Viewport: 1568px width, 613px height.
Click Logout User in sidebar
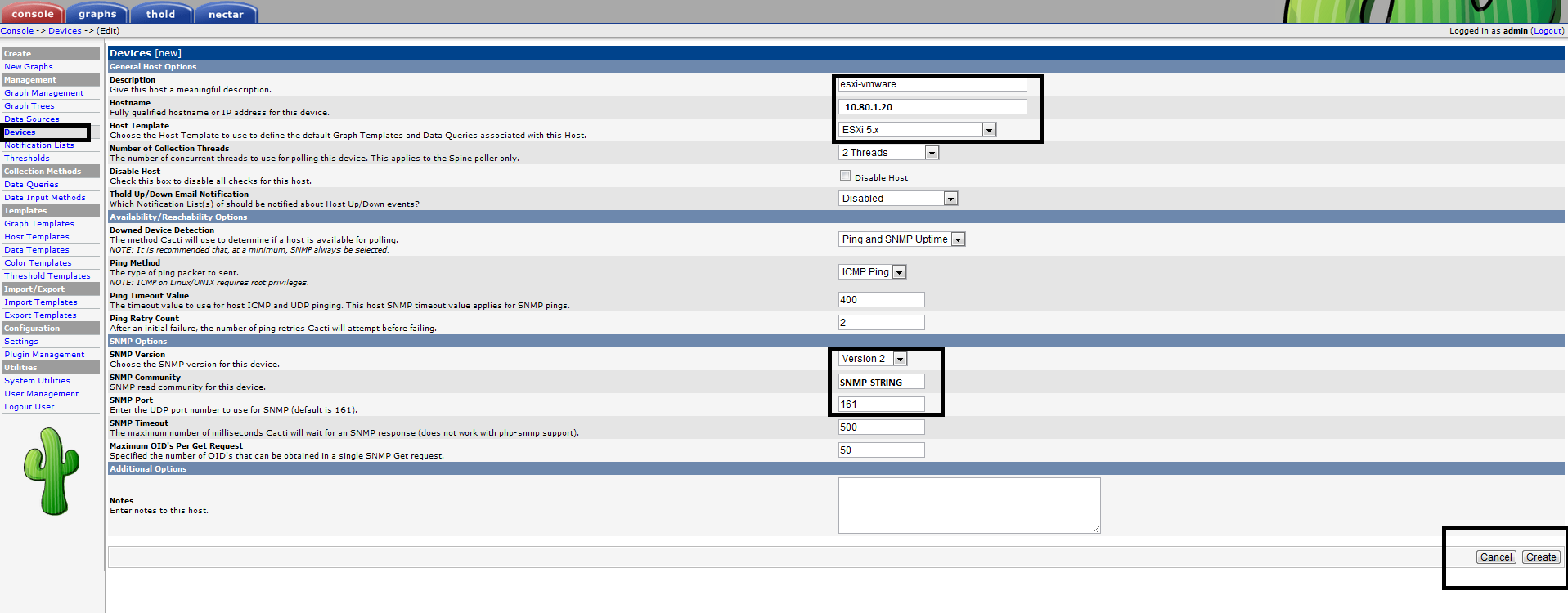pyautogui.click(x=29, y=407)
